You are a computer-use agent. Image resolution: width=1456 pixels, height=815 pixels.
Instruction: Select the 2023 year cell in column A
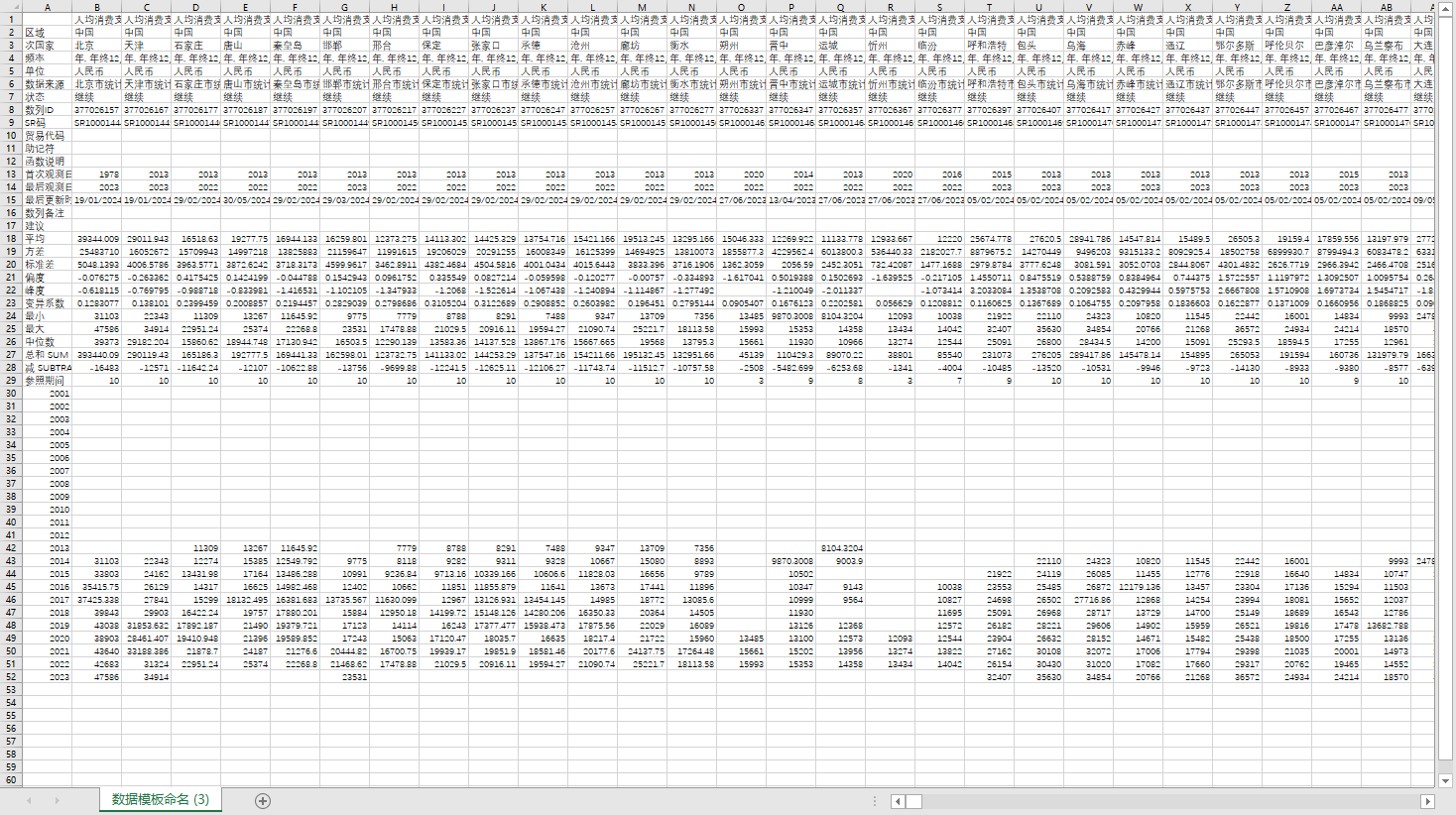click(x=47, y=677)
